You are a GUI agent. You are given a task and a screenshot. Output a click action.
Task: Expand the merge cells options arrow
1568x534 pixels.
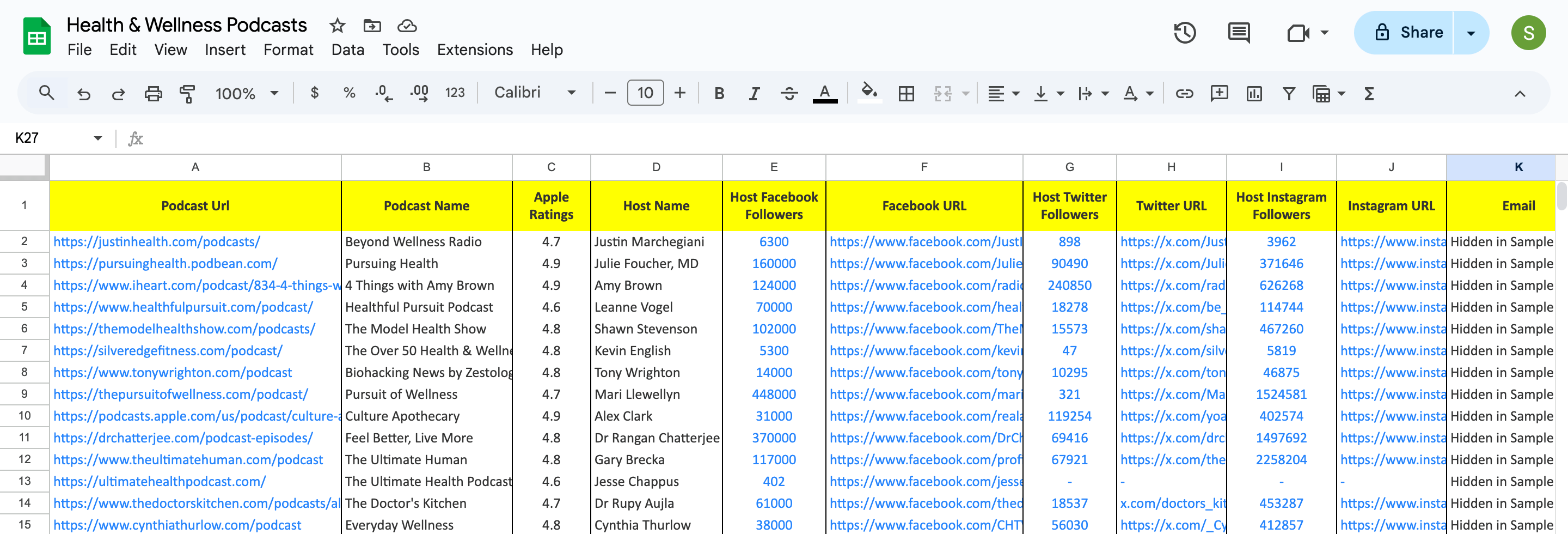965,93
